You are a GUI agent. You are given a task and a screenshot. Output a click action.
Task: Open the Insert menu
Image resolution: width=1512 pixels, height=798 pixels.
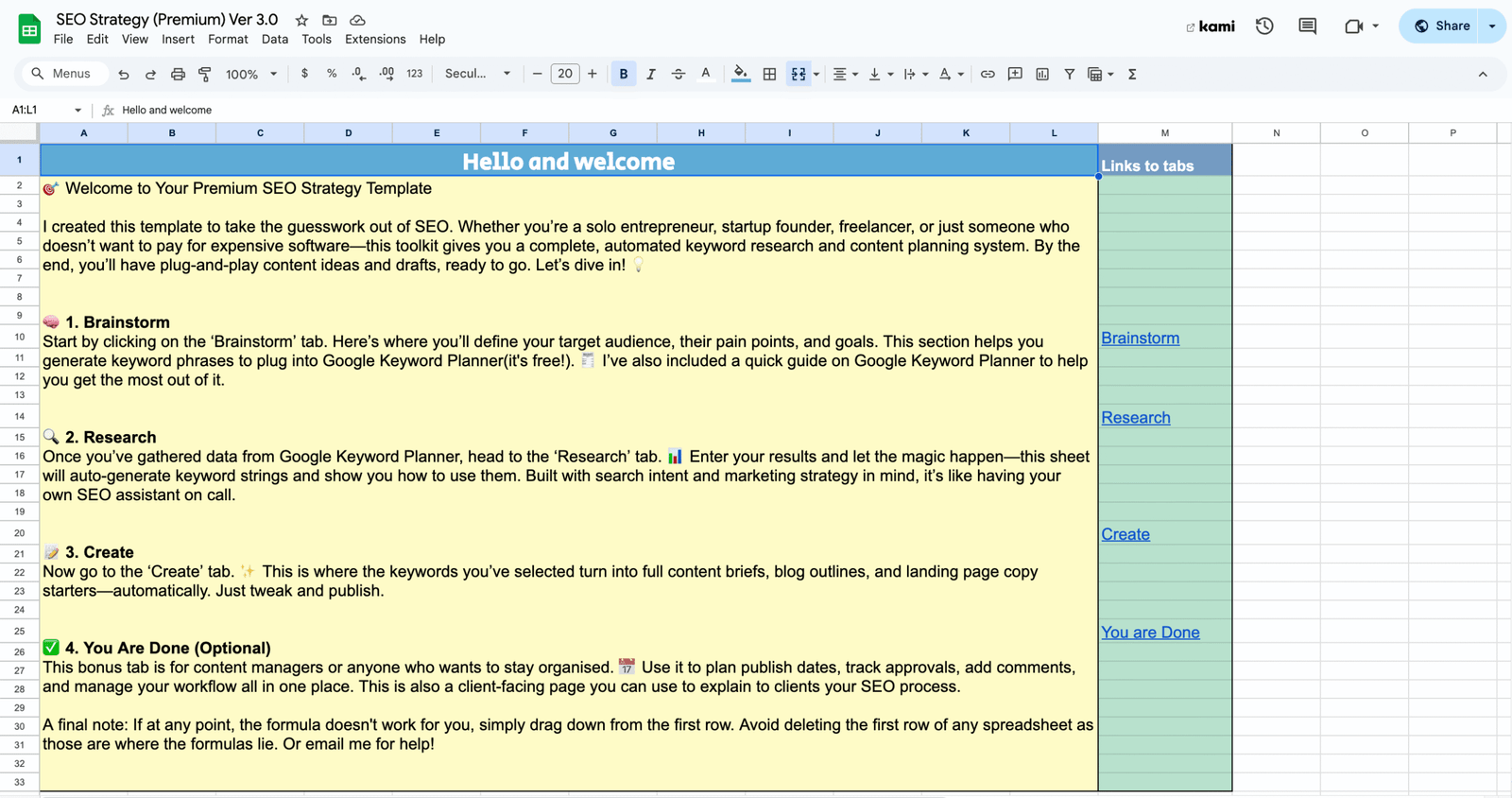[x=178, y=40]
